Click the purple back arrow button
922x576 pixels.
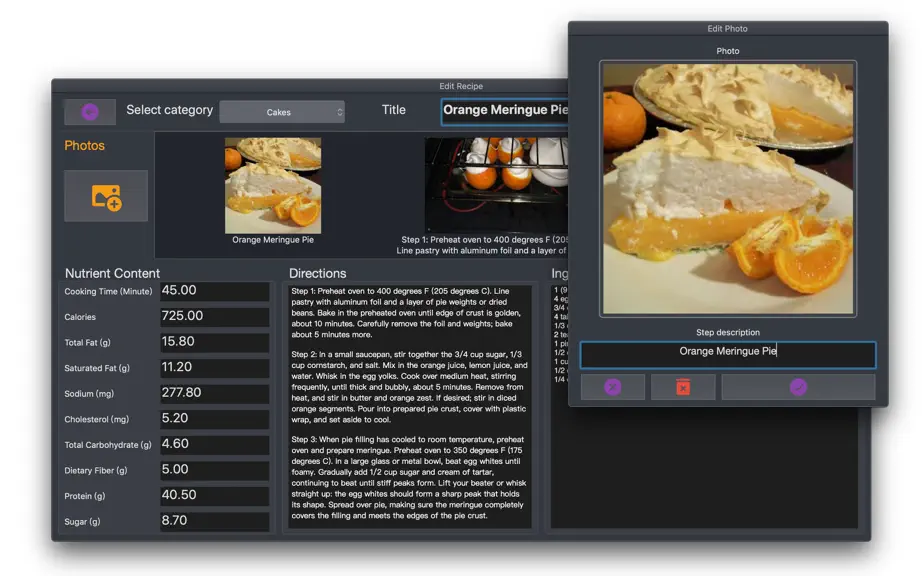[x=90, y=112]
